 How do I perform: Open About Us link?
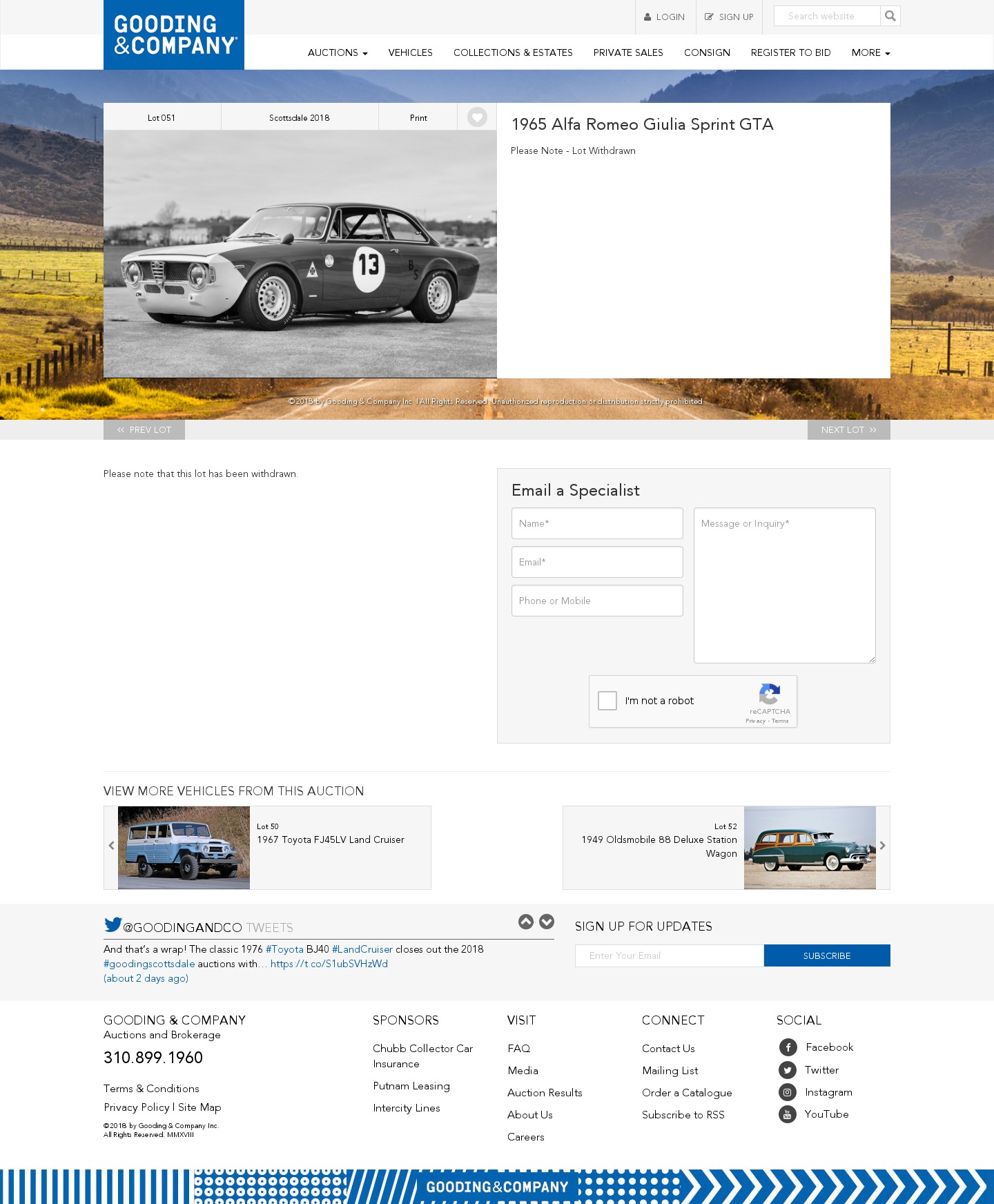(530, 1115)
